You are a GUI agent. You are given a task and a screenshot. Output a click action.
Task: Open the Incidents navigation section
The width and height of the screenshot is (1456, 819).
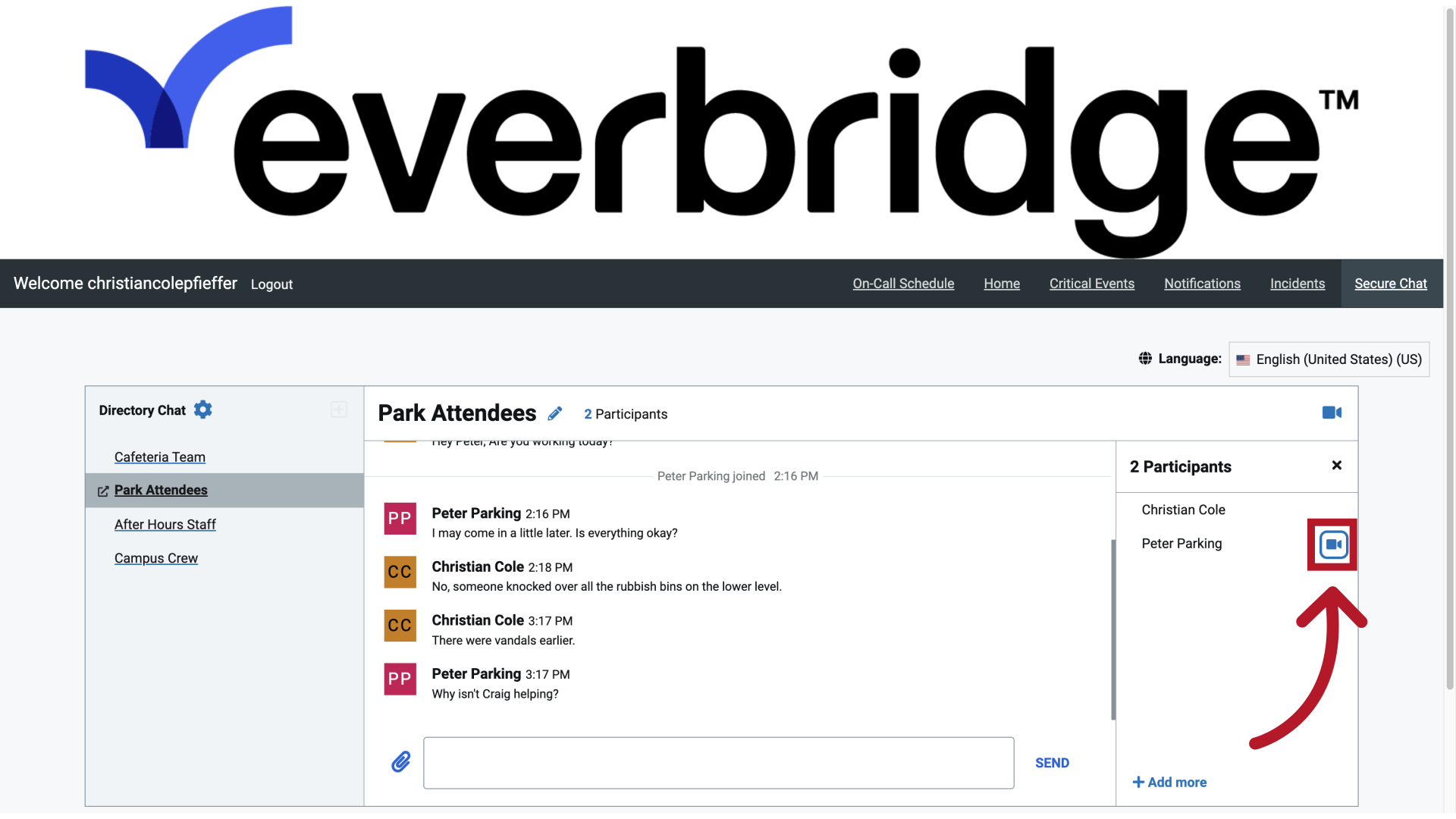(1297, 283)
